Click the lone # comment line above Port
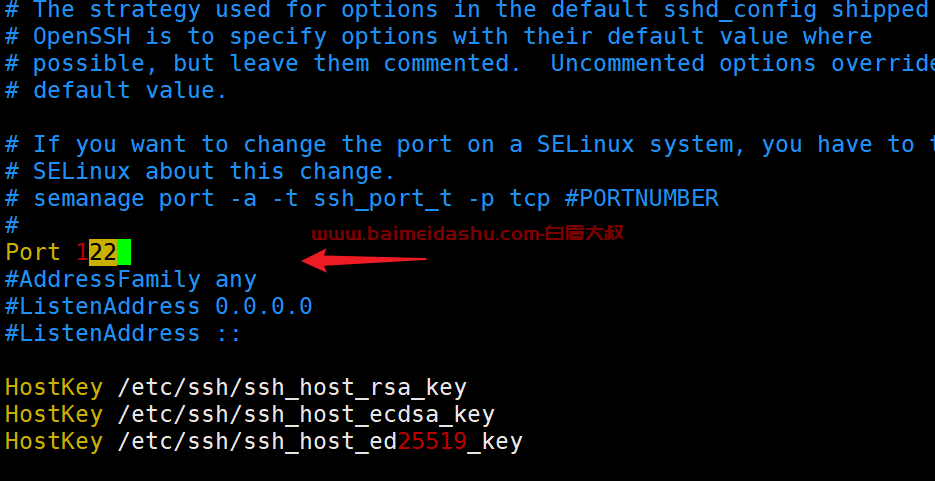 (12, 225)
